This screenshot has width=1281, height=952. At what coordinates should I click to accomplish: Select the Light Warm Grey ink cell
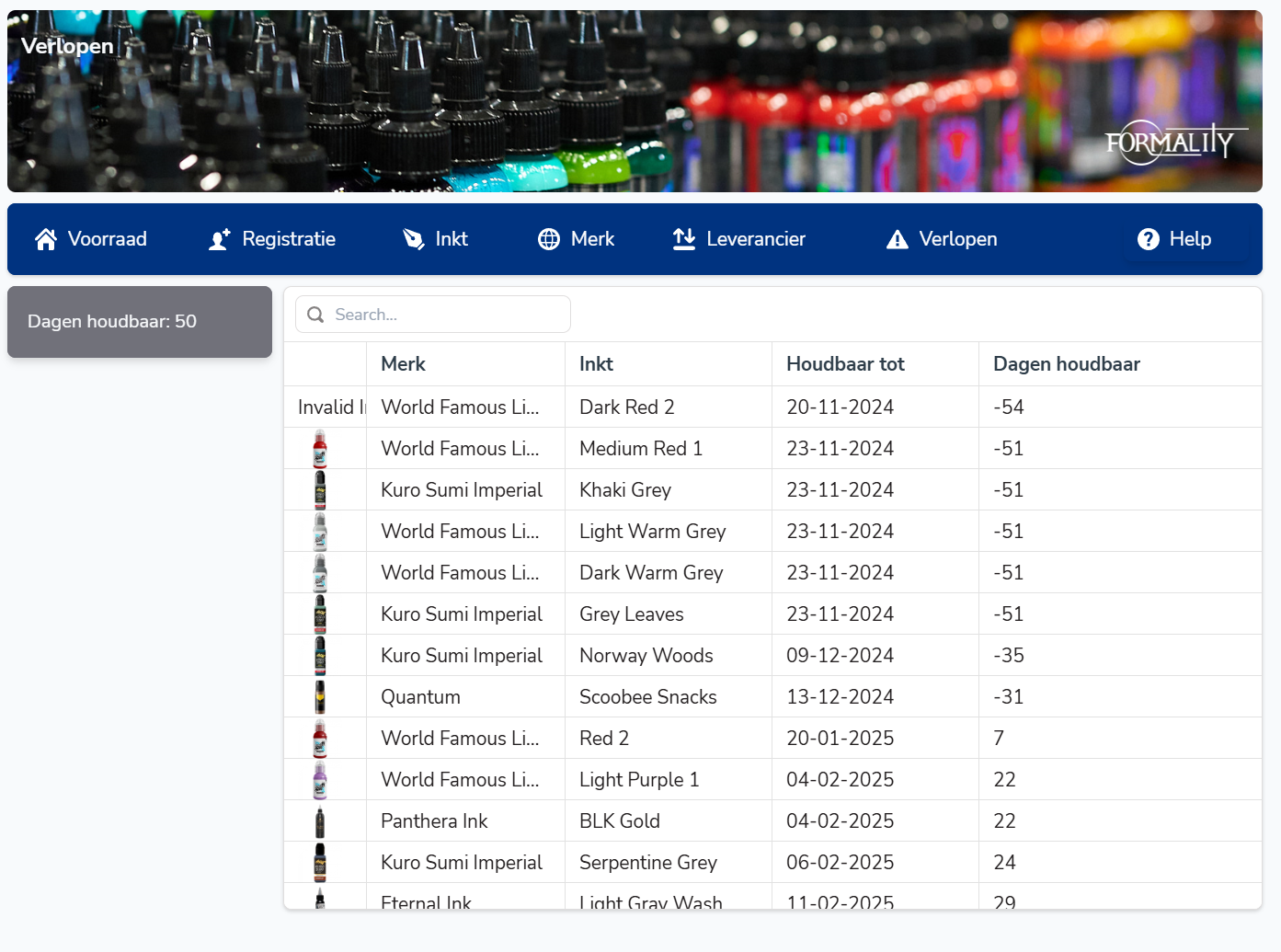[669, 532]
